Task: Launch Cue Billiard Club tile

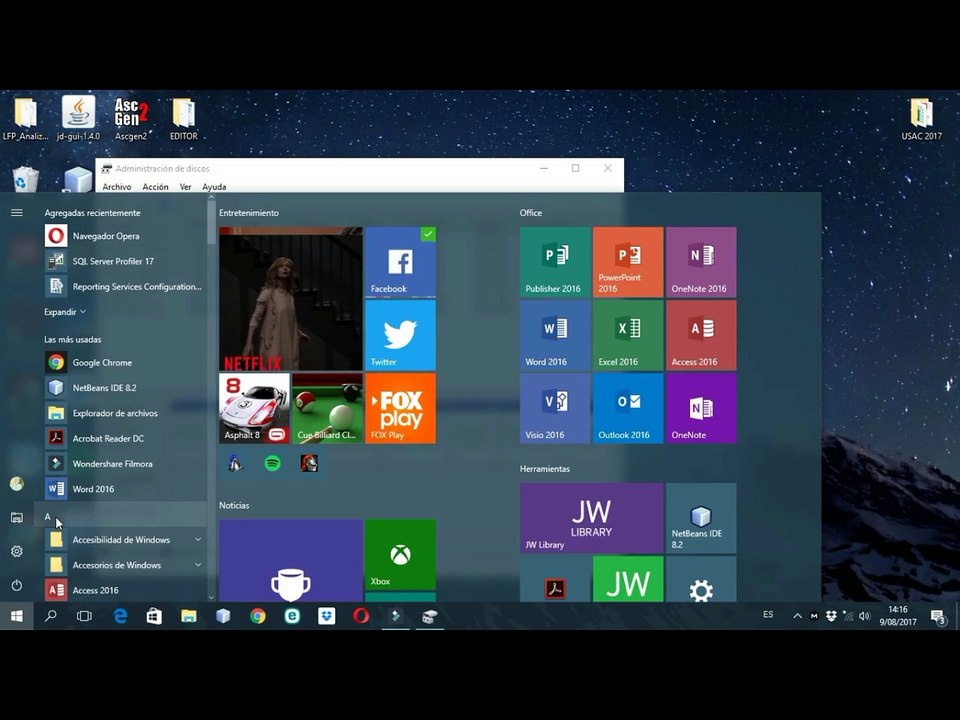Action: click(x=327, y=408)
